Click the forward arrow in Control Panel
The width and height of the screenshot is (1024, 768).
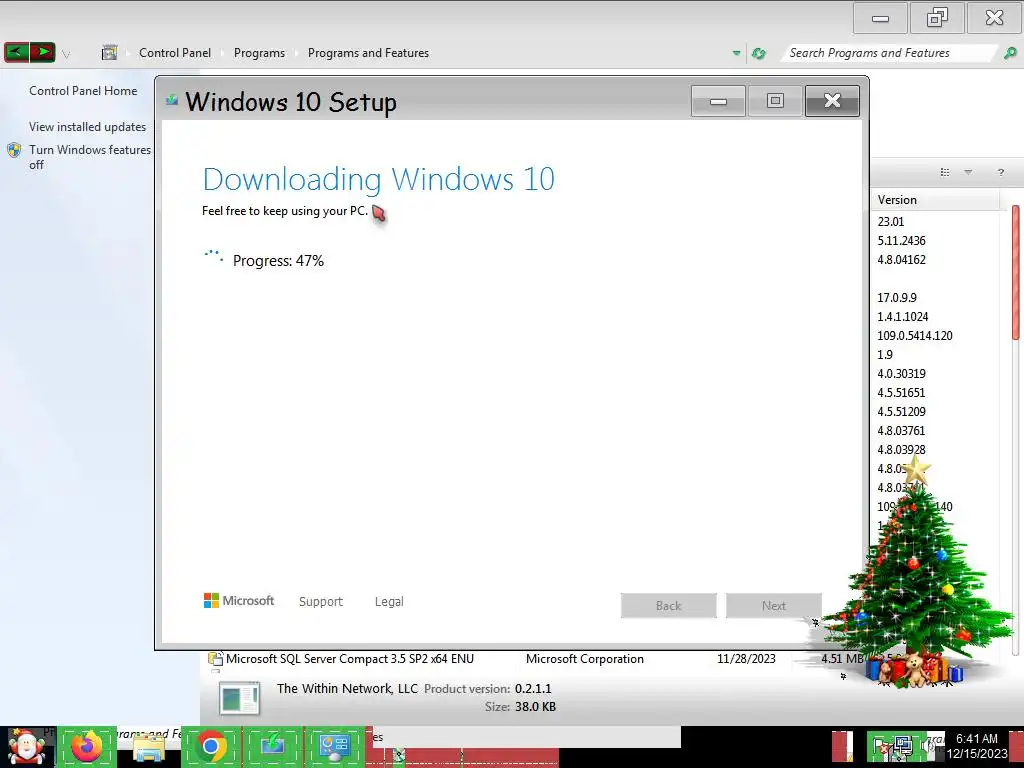(42, 52)
